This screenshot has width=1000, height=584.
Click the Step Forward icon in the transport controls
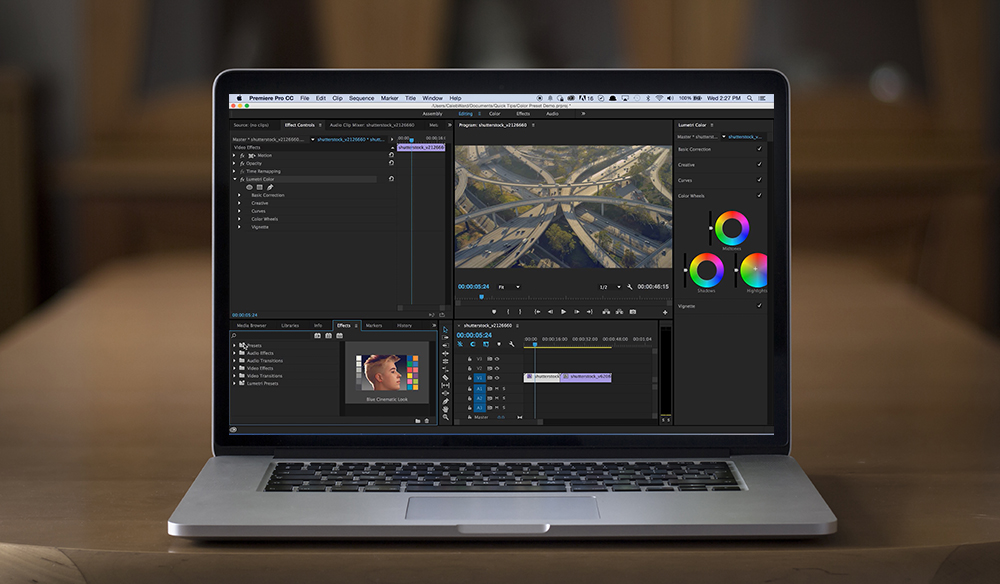click(x=577, y=311)
